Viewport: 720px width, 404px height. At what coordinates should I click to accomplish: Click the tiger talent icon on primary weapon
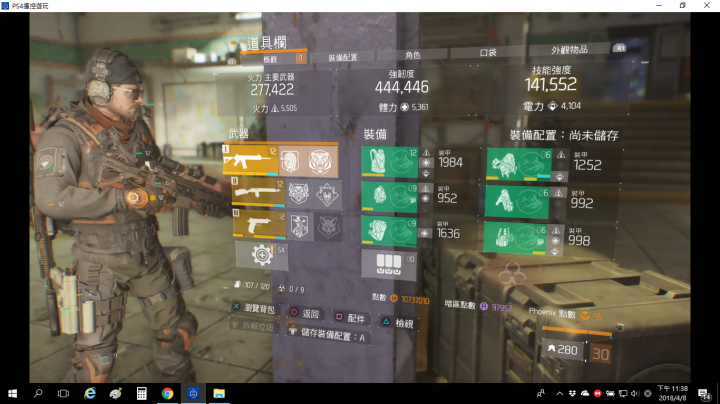[321, 162]
